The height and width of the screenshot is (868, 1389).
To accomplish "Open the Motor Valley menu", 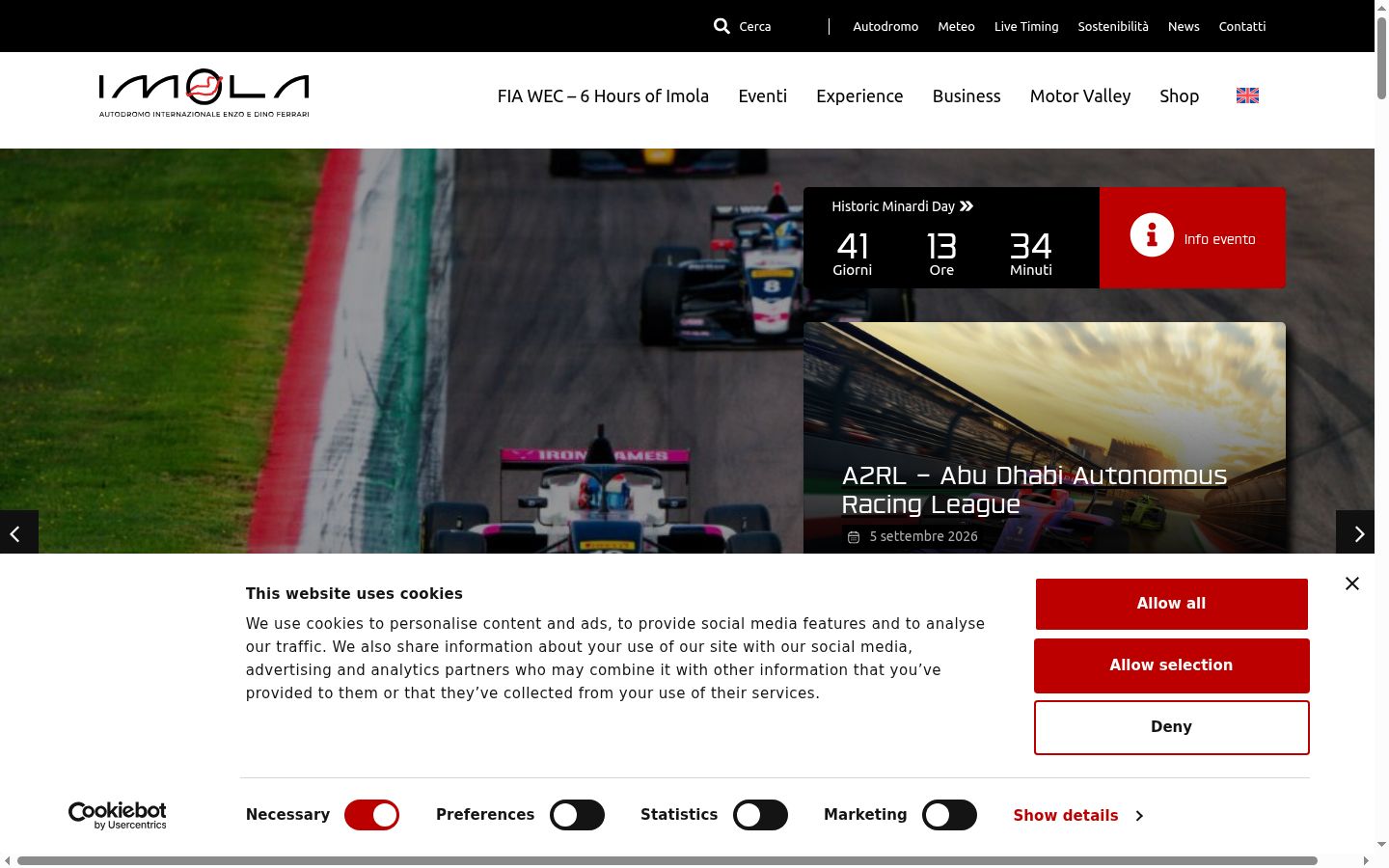I will (1080, 96).
